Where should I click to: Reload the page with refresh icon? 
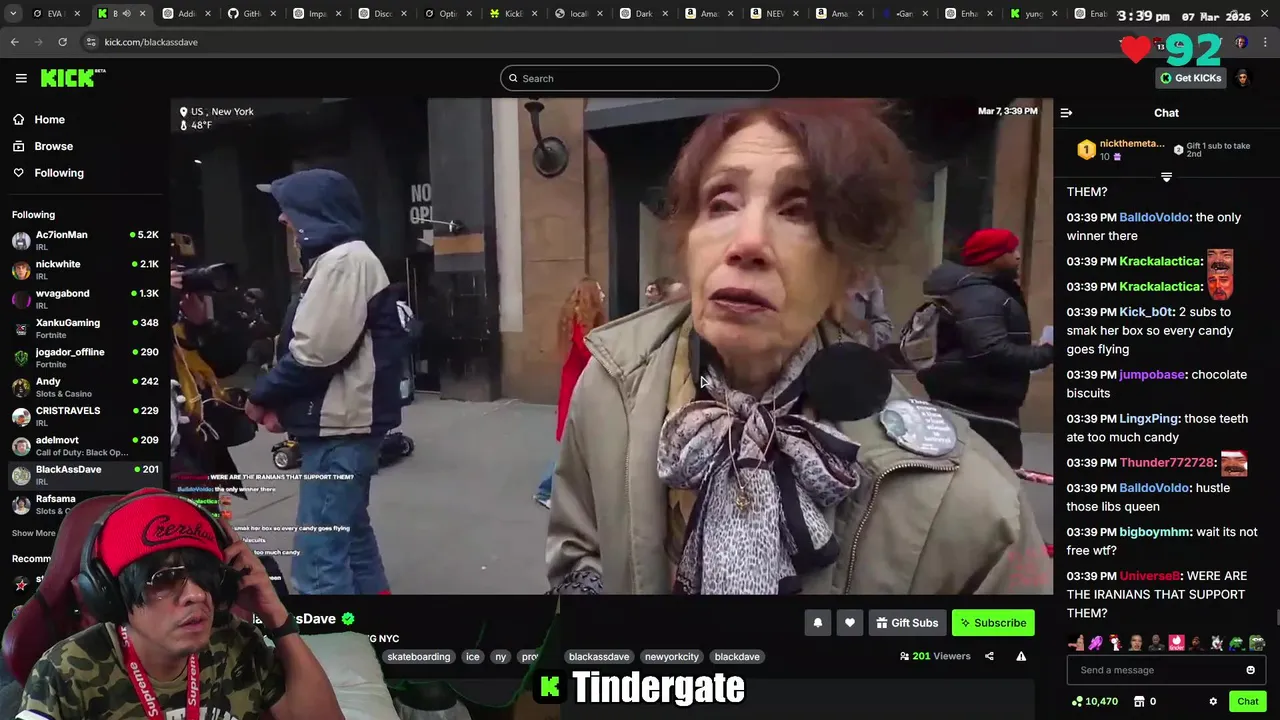(62, 42)
